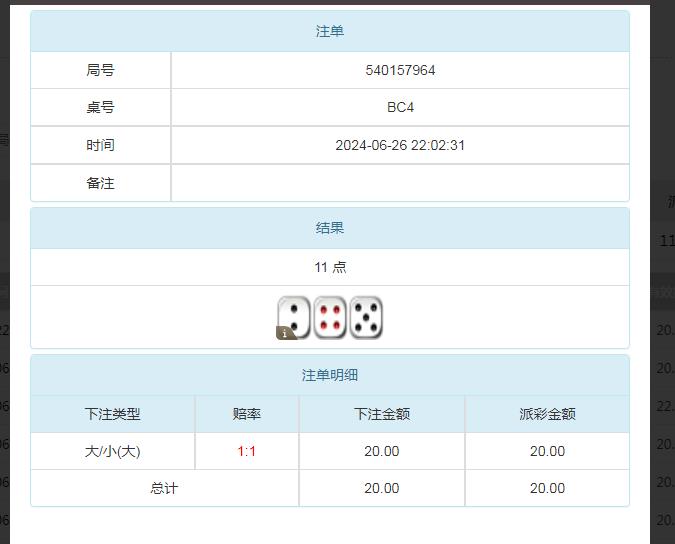675x544 pixels.
Task: Click the first die showing two
Action: [x=294, y=315]
